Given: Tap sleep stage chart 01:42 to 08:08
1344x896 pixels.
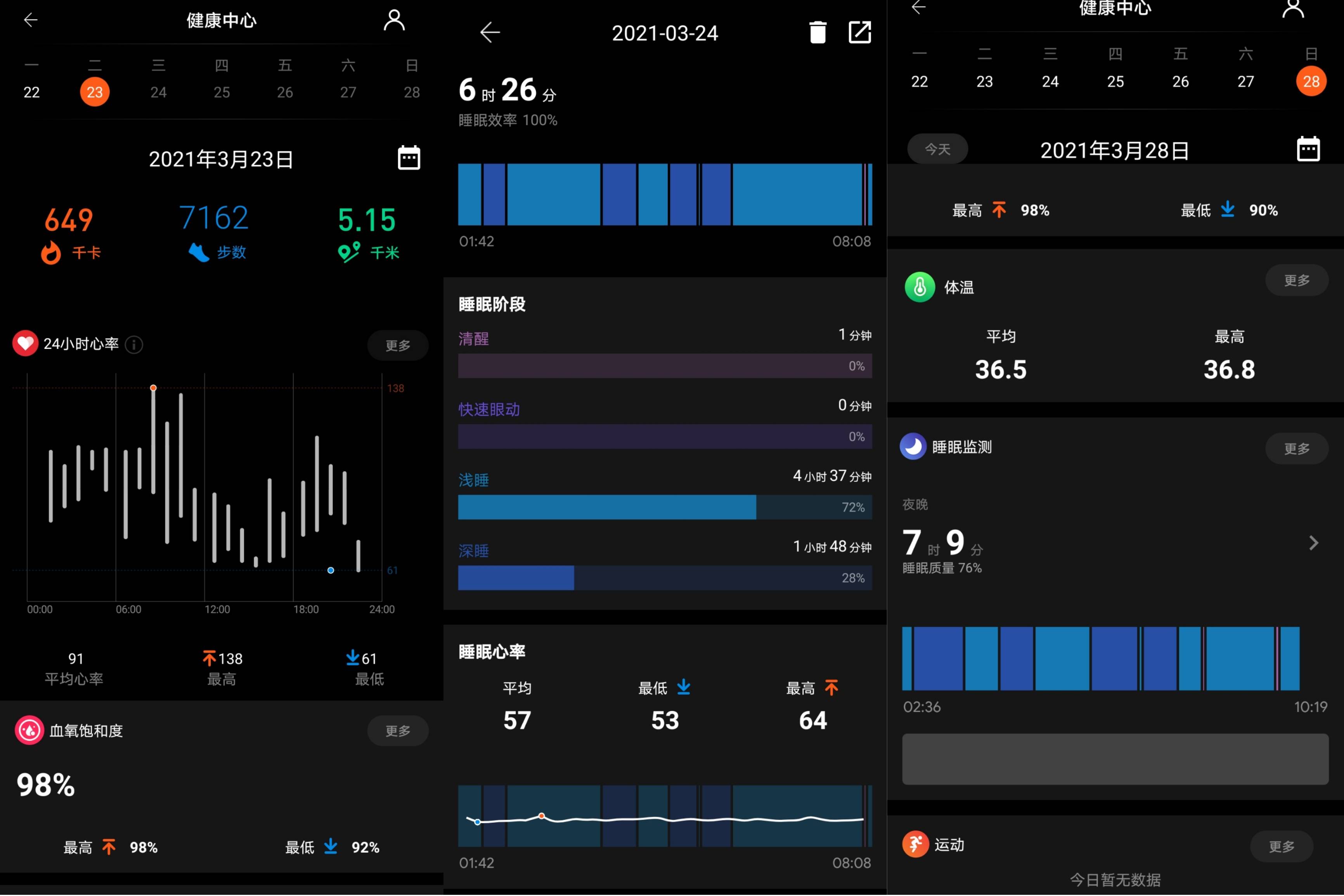Looking at the screenshot, I should [665, 194].
